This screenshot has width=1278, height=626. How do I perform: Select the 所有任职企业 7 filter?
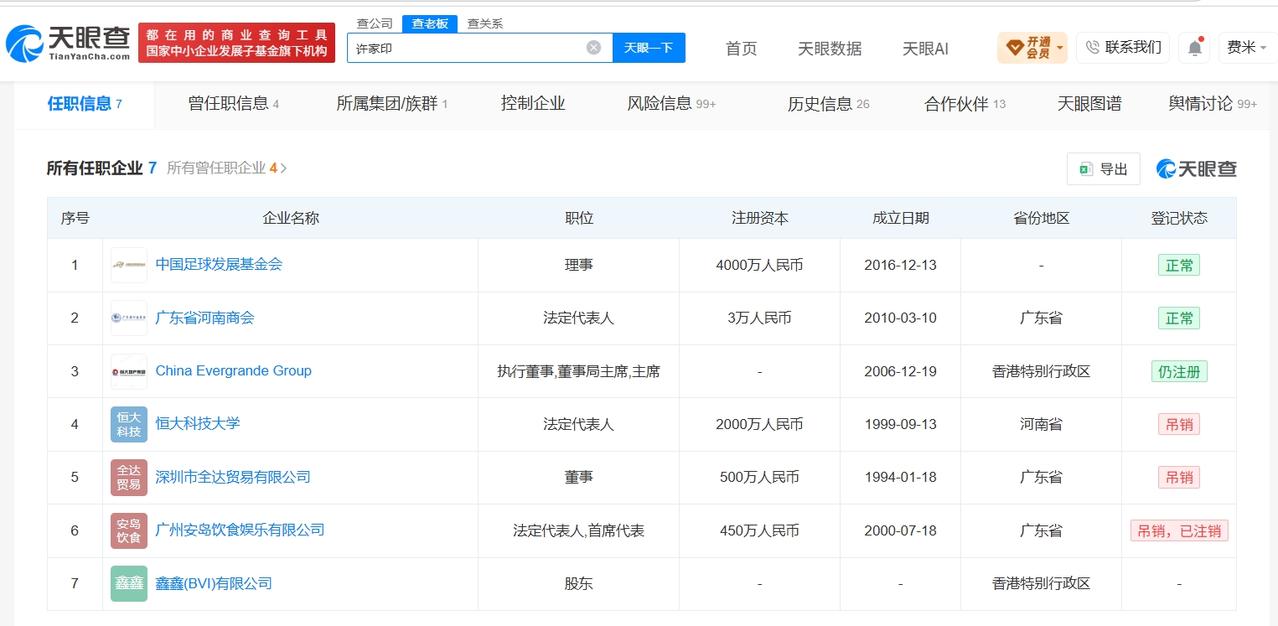[101, 168]
